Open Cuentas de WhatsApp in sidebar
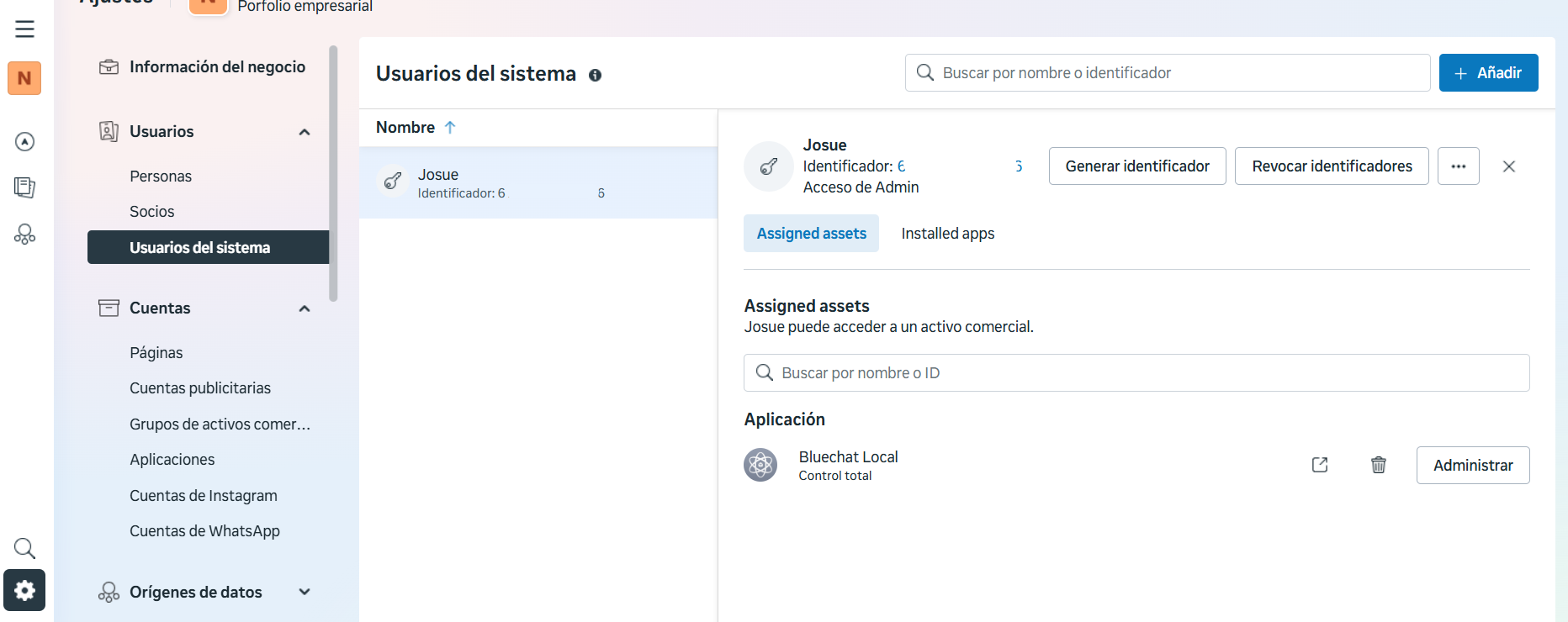 pyautogui.click(x=204, y=531)
